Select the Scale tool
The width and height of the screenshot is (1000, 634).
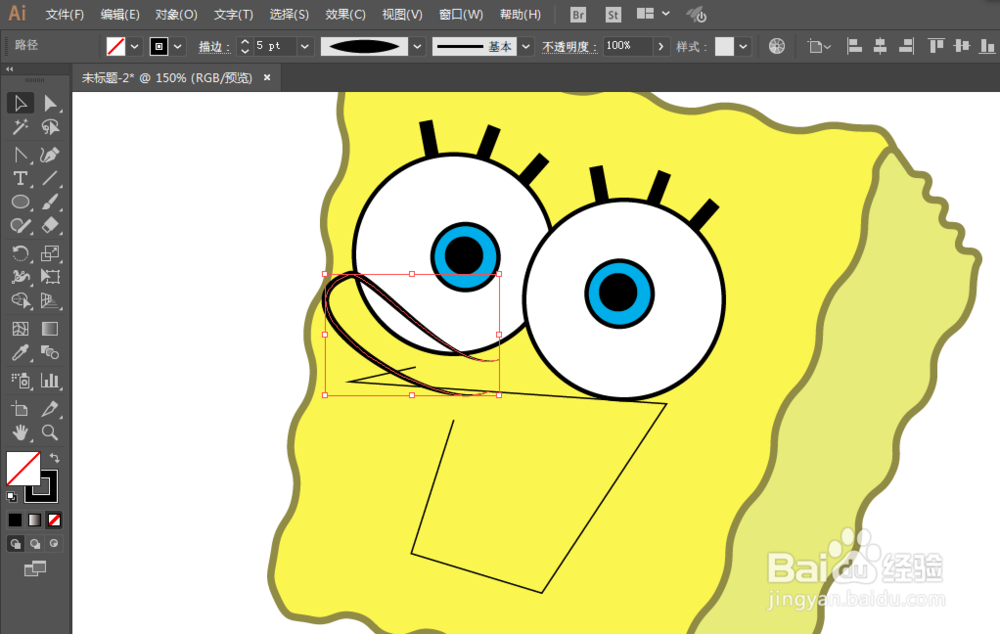pos(50,253)
